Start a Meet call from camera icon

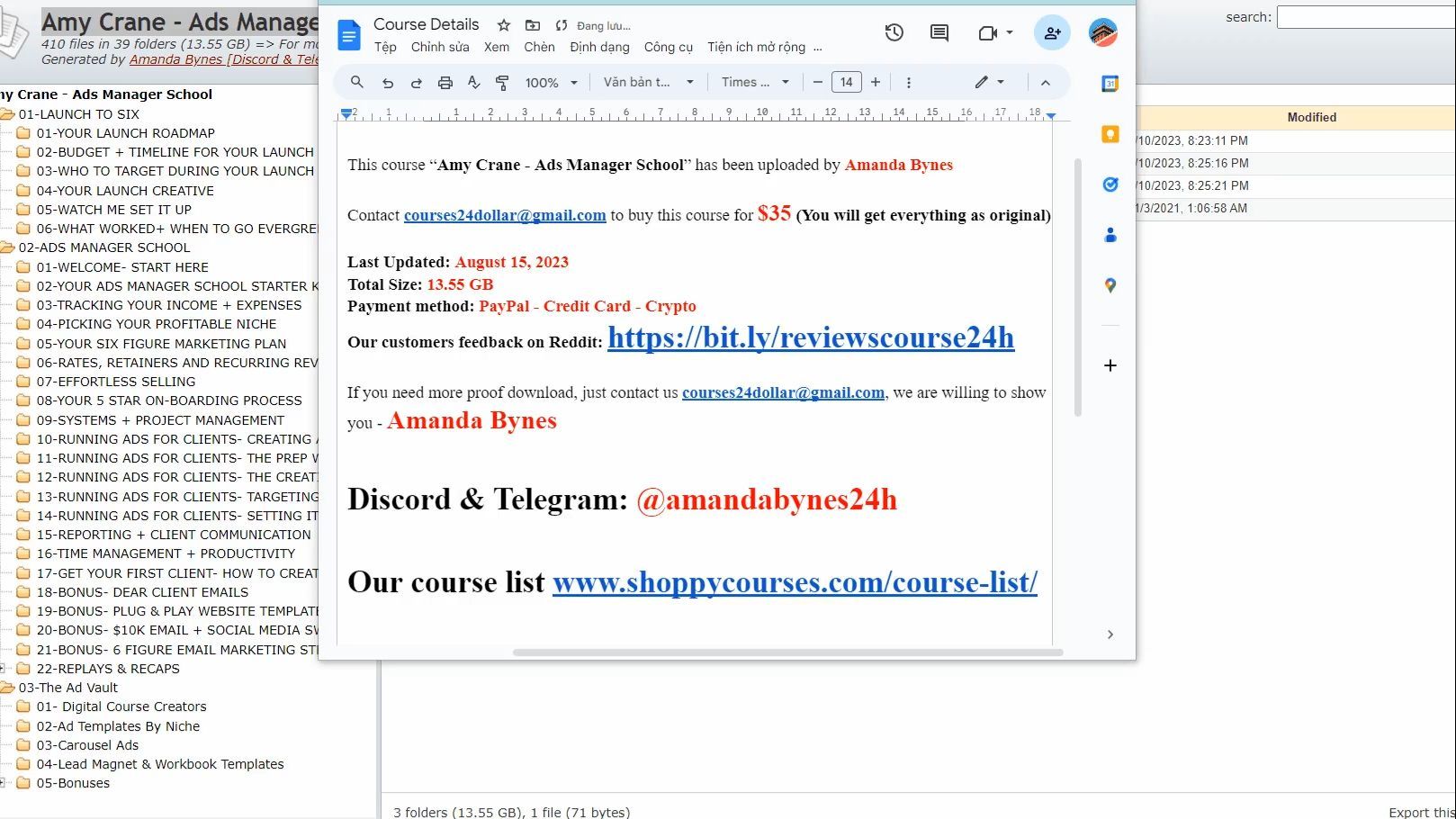[x=988, y=33]
